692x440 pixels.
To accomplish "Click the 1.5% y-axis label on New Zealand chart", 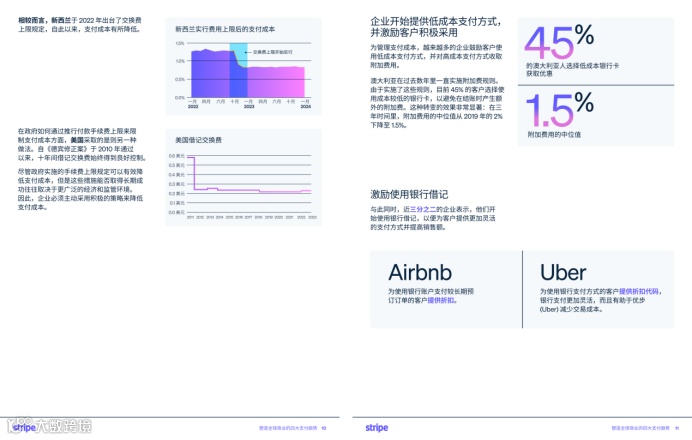I will coord(180,43).
